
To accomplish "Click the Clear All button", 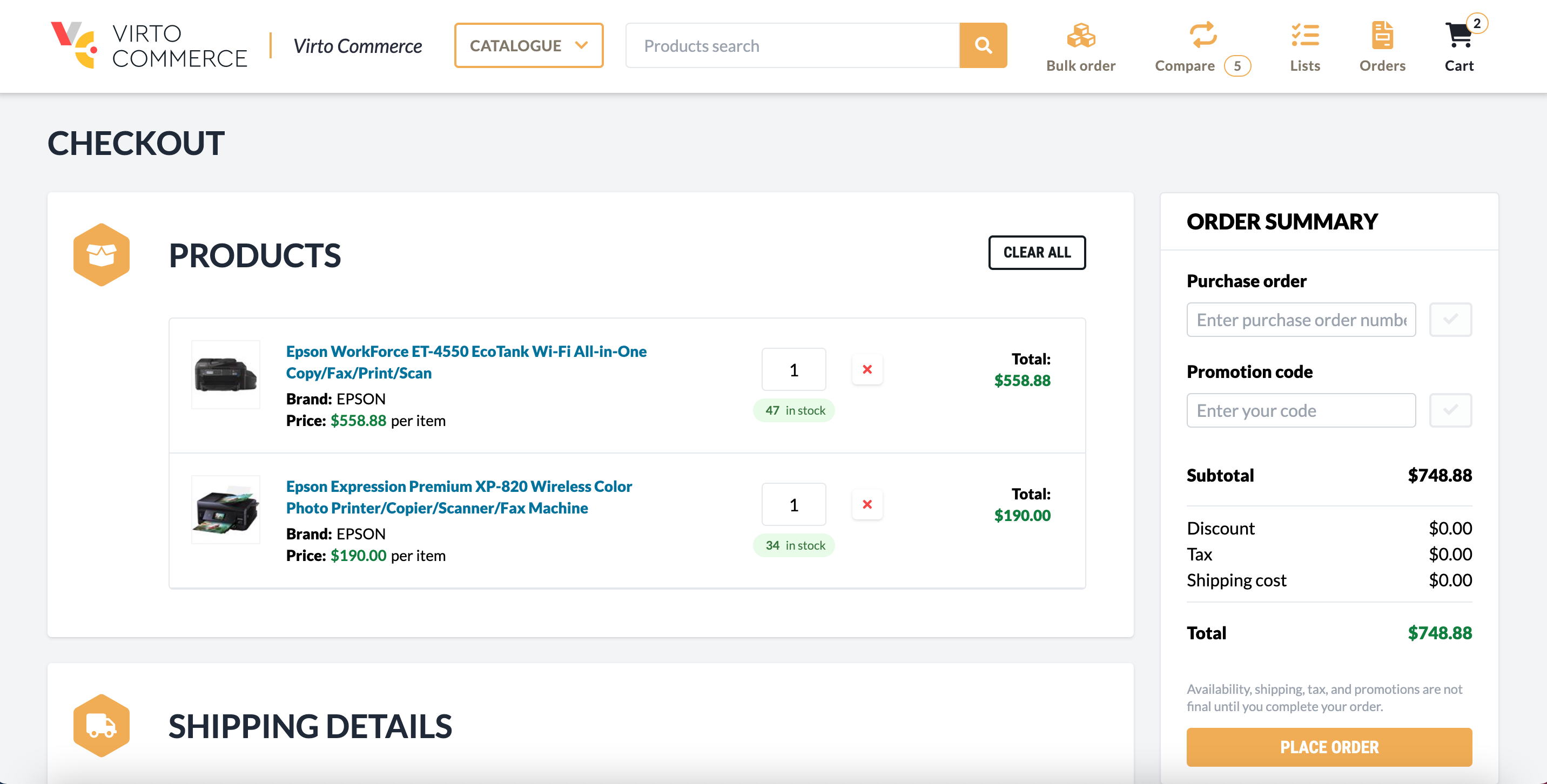I will coord(1037,253).
